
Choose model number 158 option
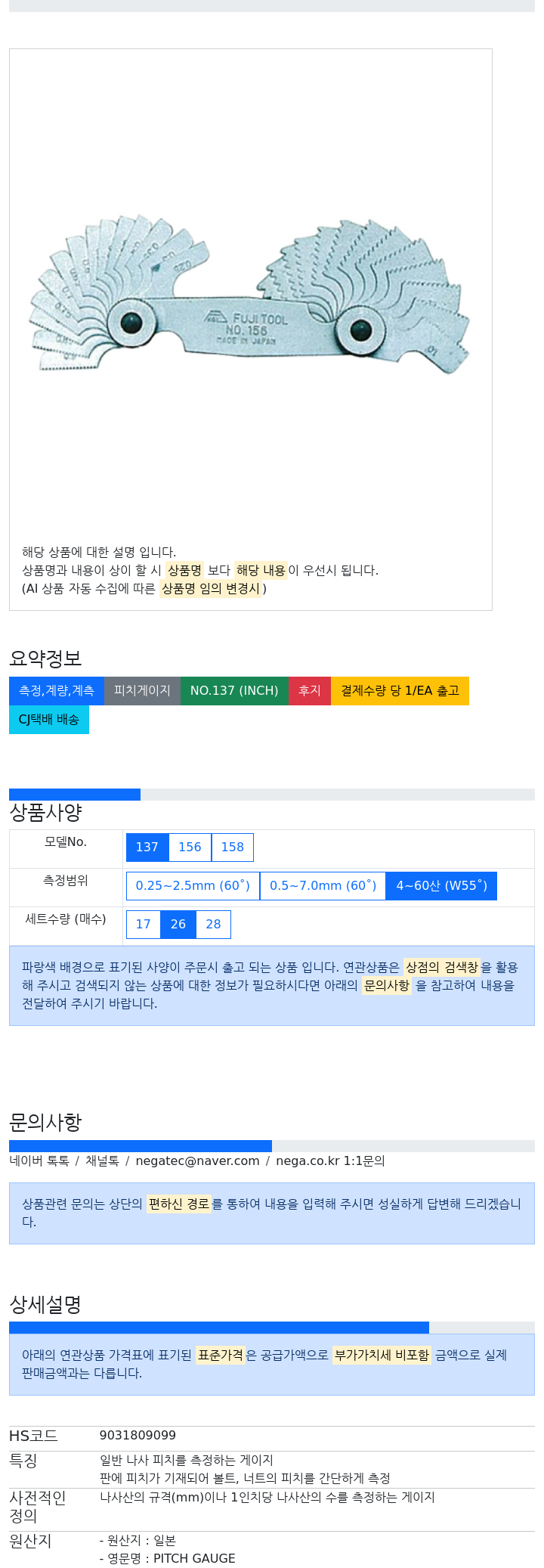tap(233, 848)
